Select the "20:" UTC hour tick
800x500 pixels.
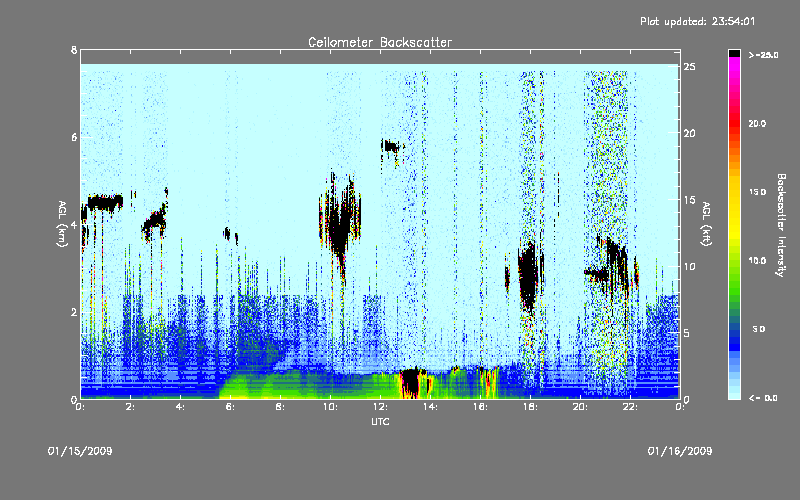pos(581,407)
